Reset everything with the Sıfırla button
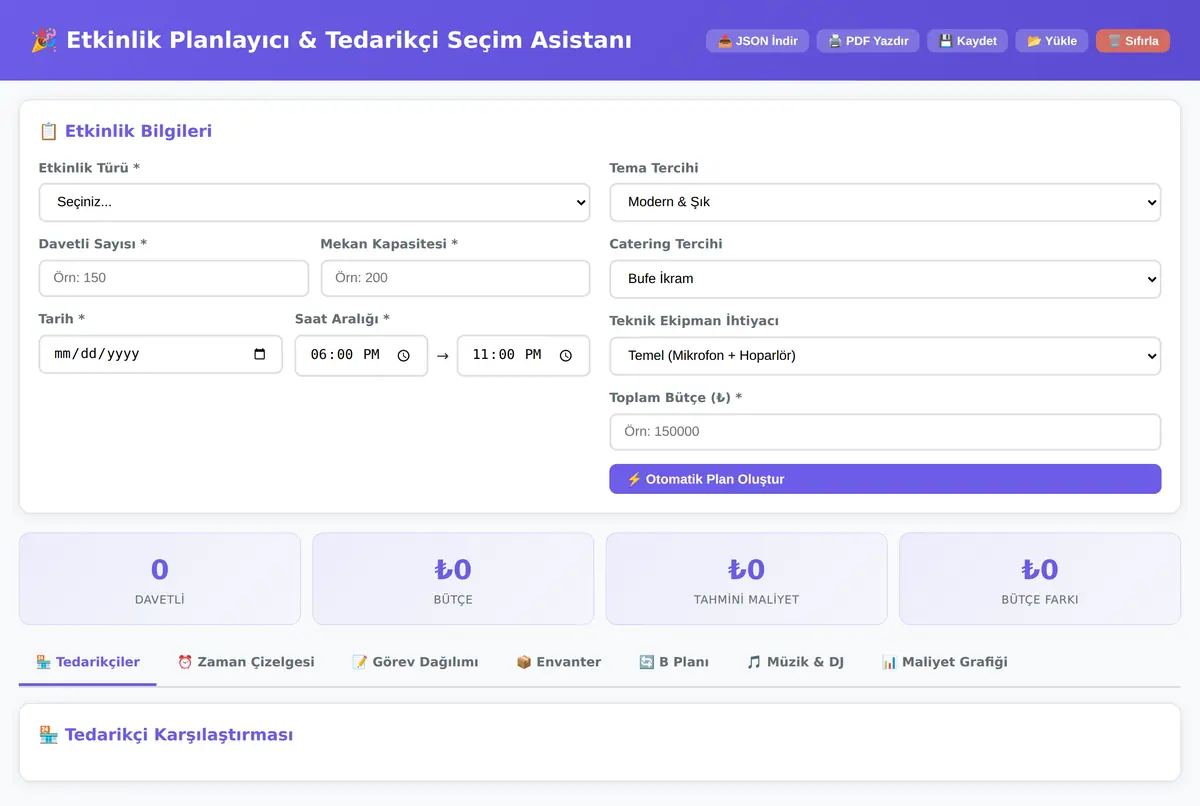Viewport: 1200px width, 806px height. [x=1133, y=41]
